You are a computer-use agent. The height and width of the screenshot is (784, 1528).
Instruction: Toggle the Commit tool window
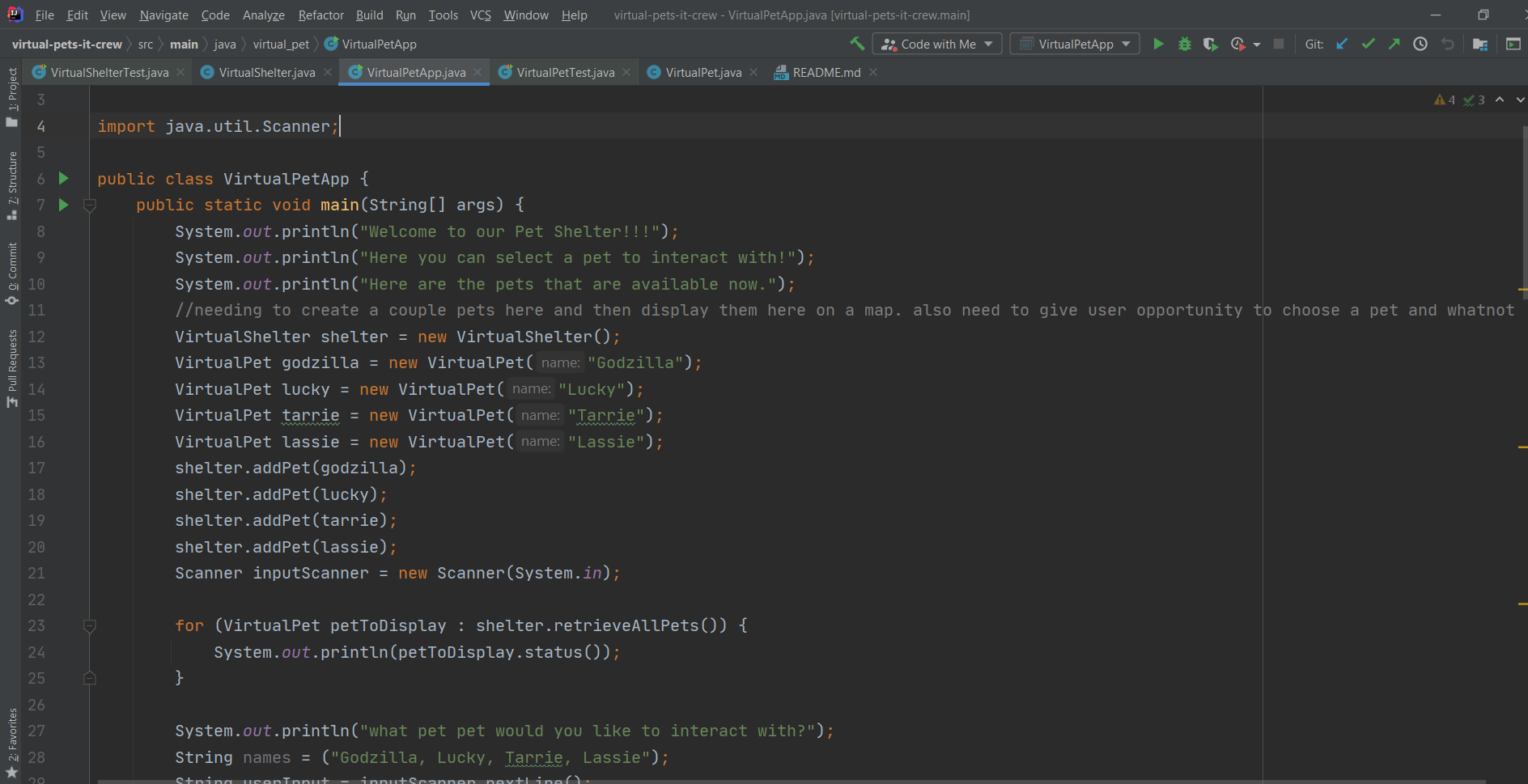tap(11, 273)
